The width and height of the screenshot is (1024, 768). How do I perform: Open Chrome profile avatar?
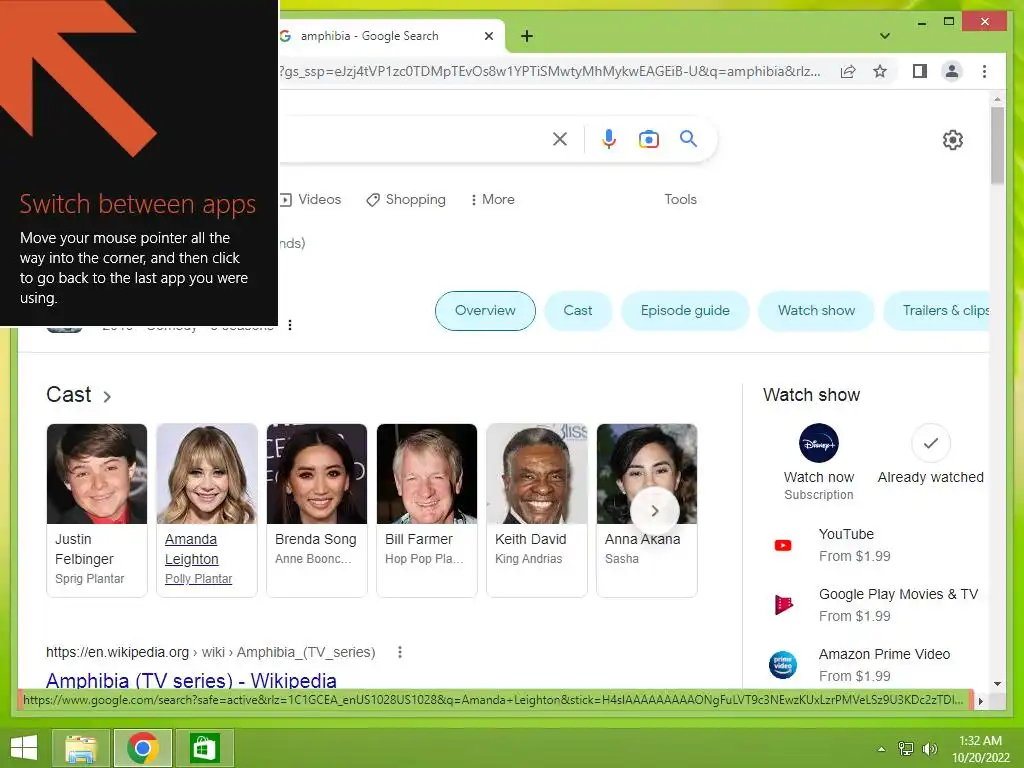coord(952,71)
